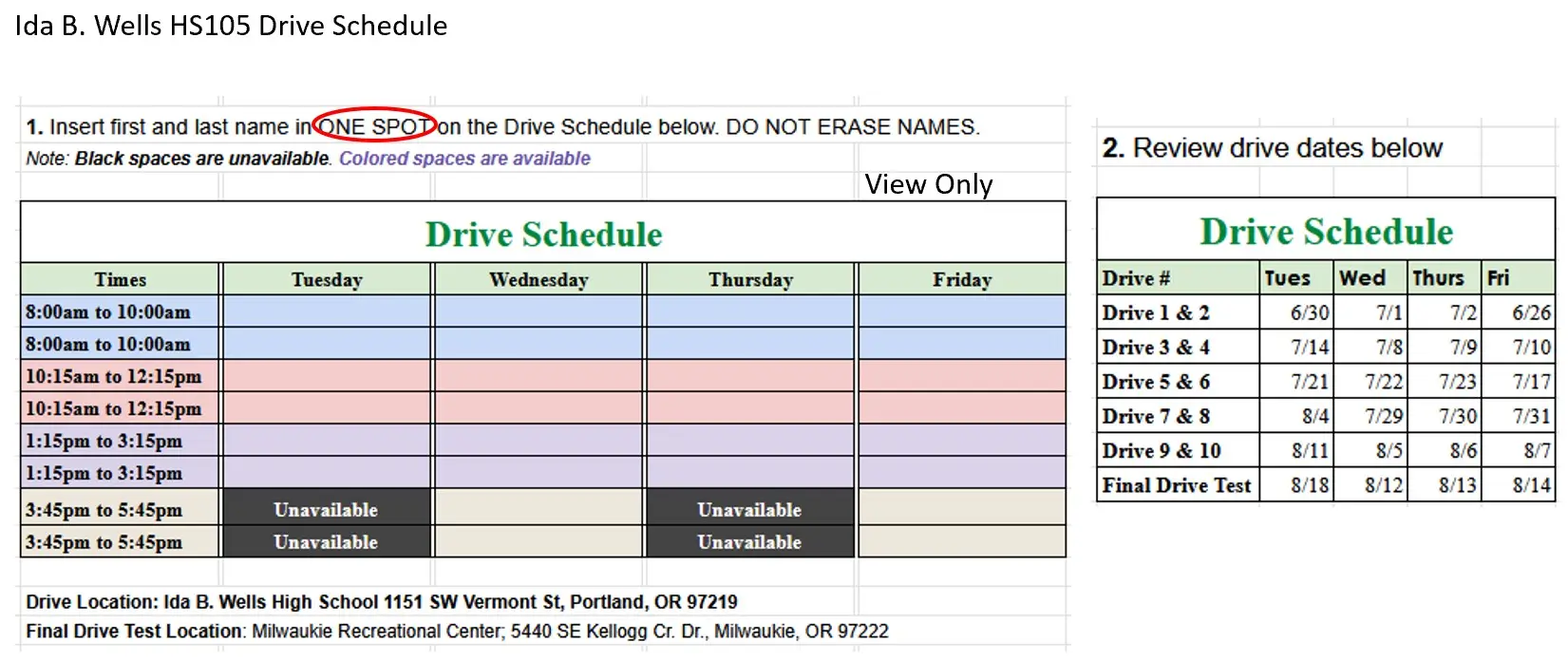Click the red-circled ONE SPOT text
Image resolution: width=1568 pixels, height=661 pixels.
point(374,126)
